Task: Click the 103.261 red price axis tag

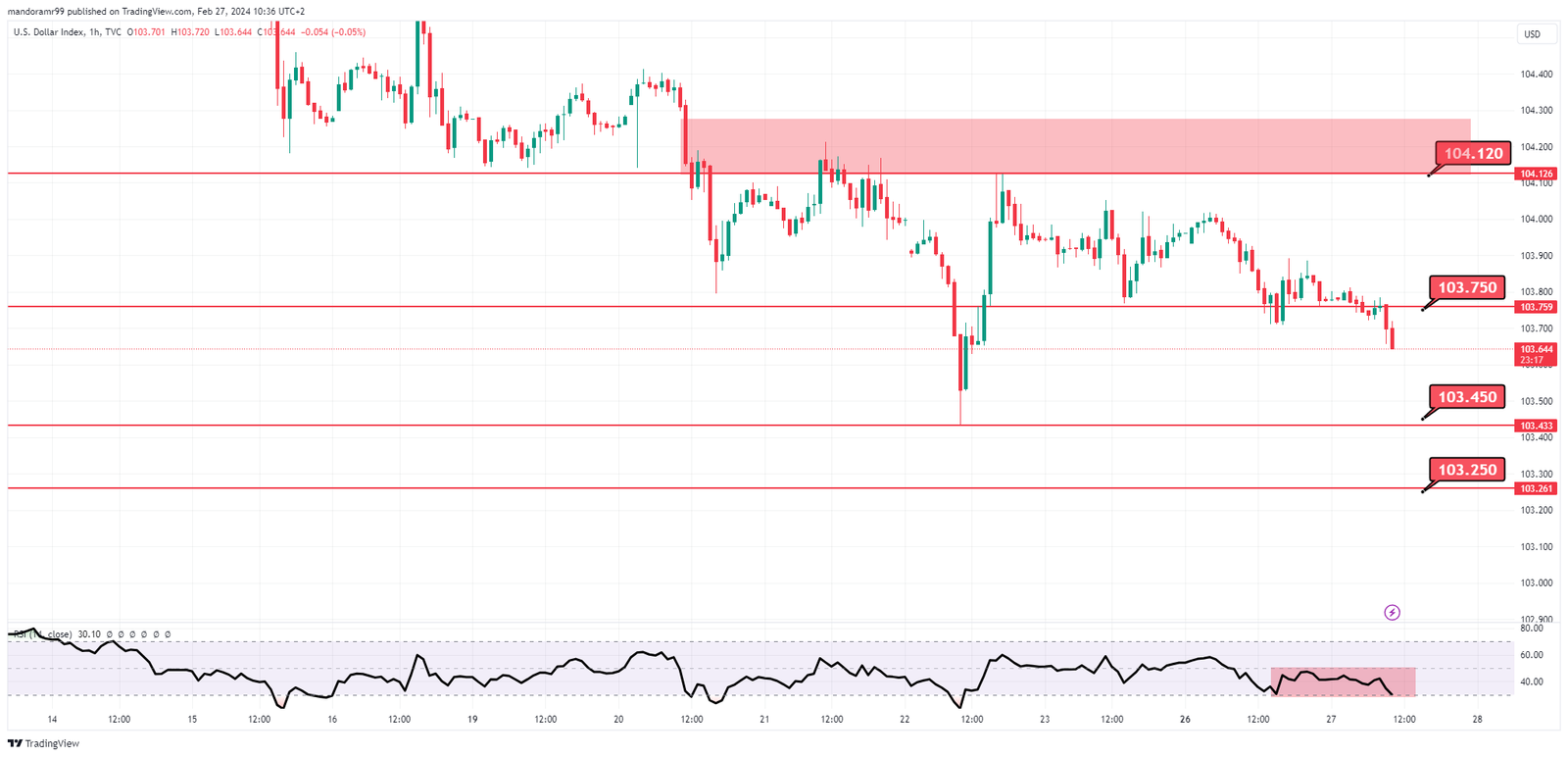Action: click(1536, 488)
